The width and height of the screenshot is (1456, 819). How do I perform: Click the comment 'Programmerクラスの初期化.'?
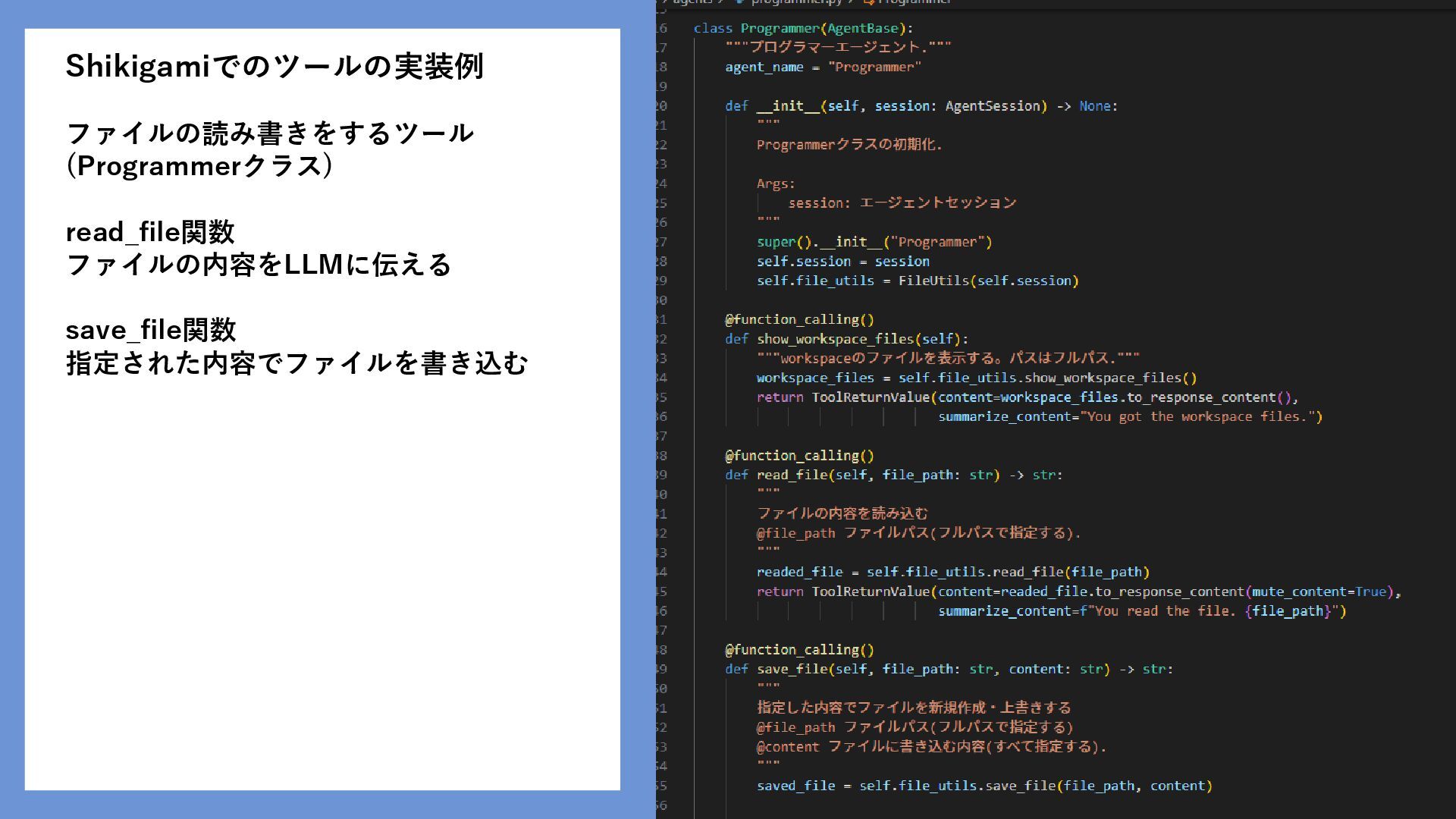point(849,144)
